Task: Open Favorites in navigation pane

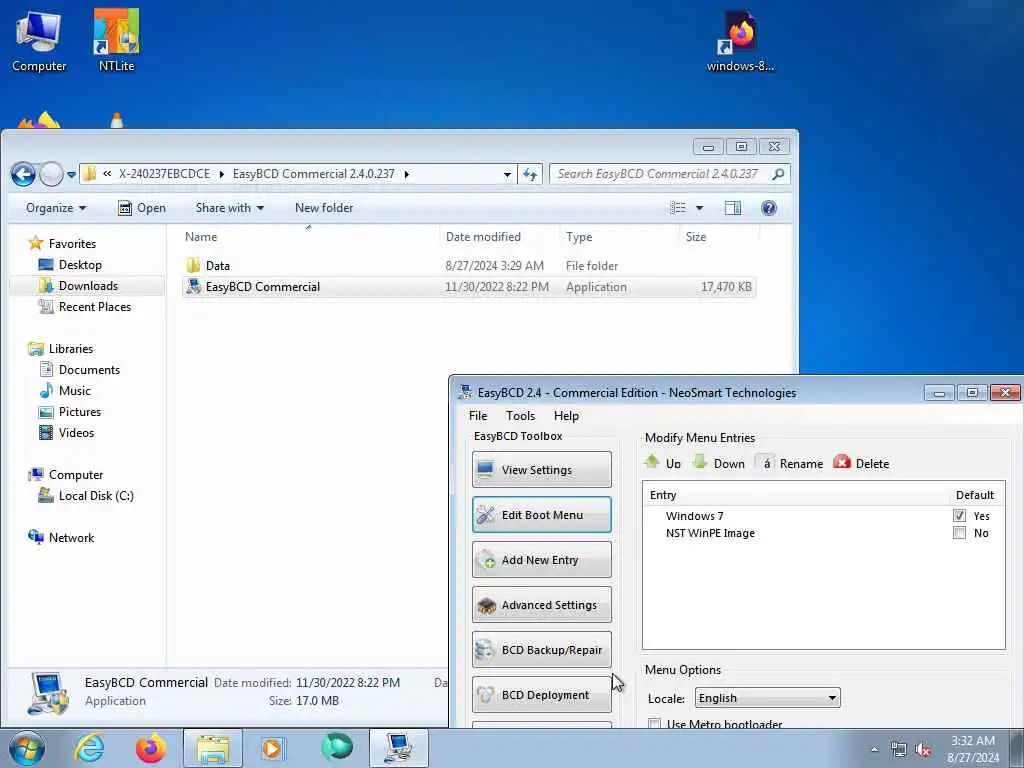Action: point(72,244)
